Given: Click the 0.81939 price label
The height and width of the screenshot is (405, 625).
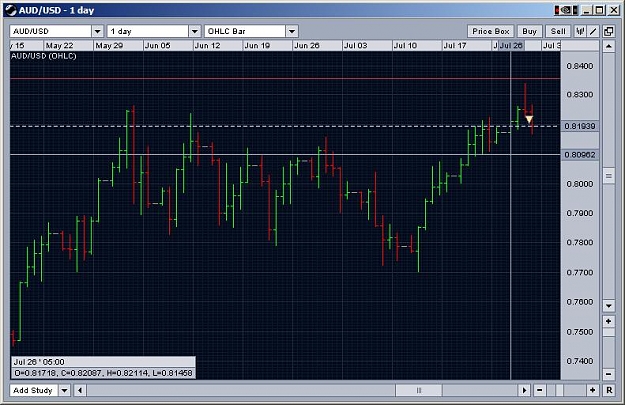Looking at the screenshot, I should (580, 126).
